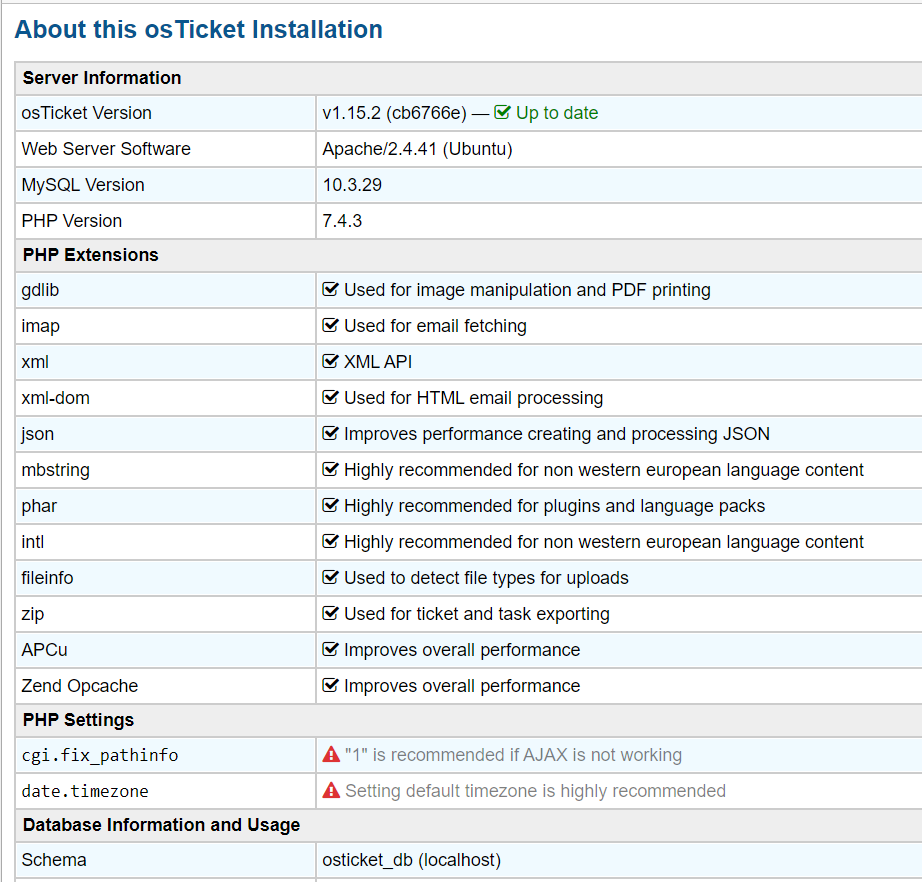The image size is (922, 882).
Task: Click the date.timezone warning triangle icon
Action: (x=331, y=790)
